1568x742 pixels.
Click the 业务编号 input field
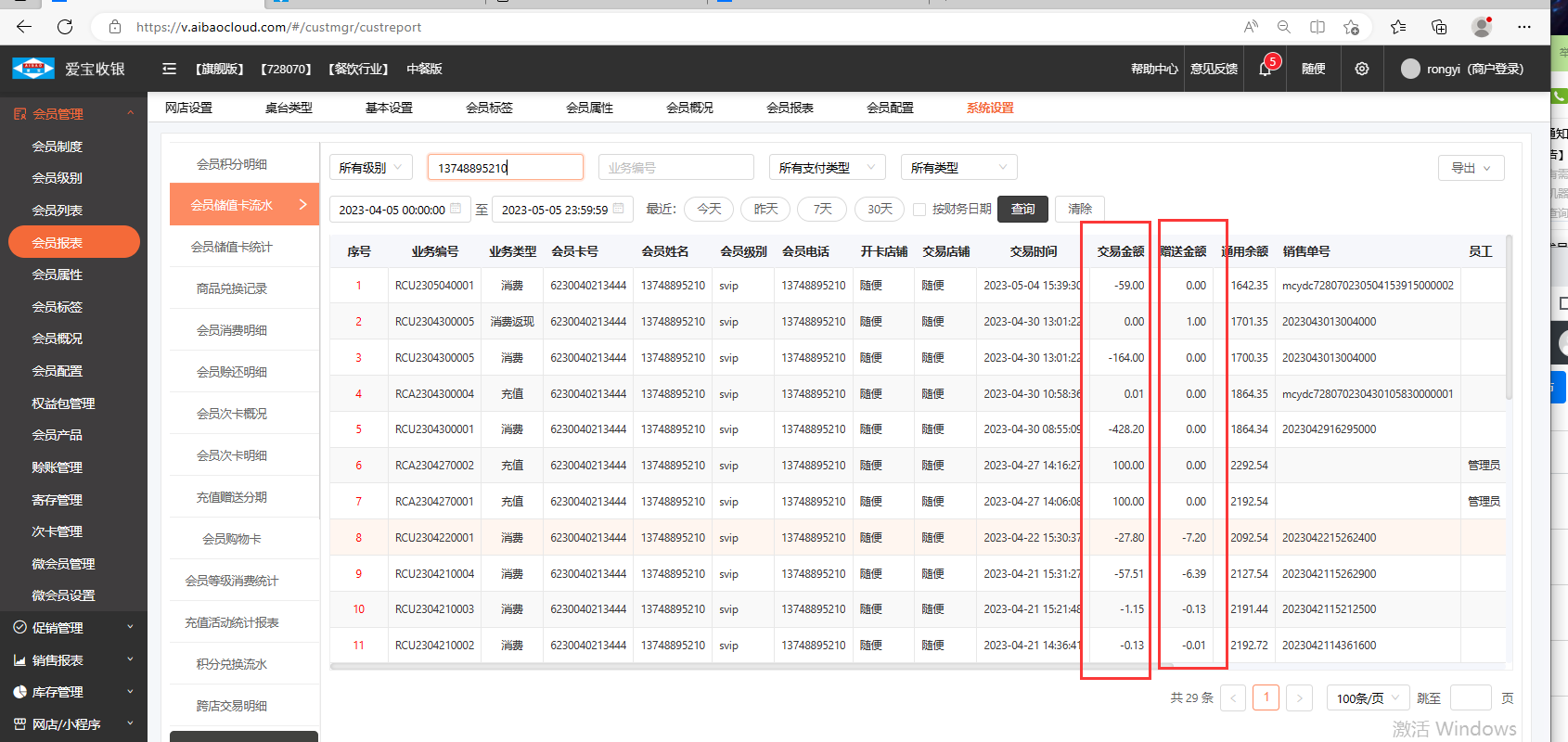675,168
